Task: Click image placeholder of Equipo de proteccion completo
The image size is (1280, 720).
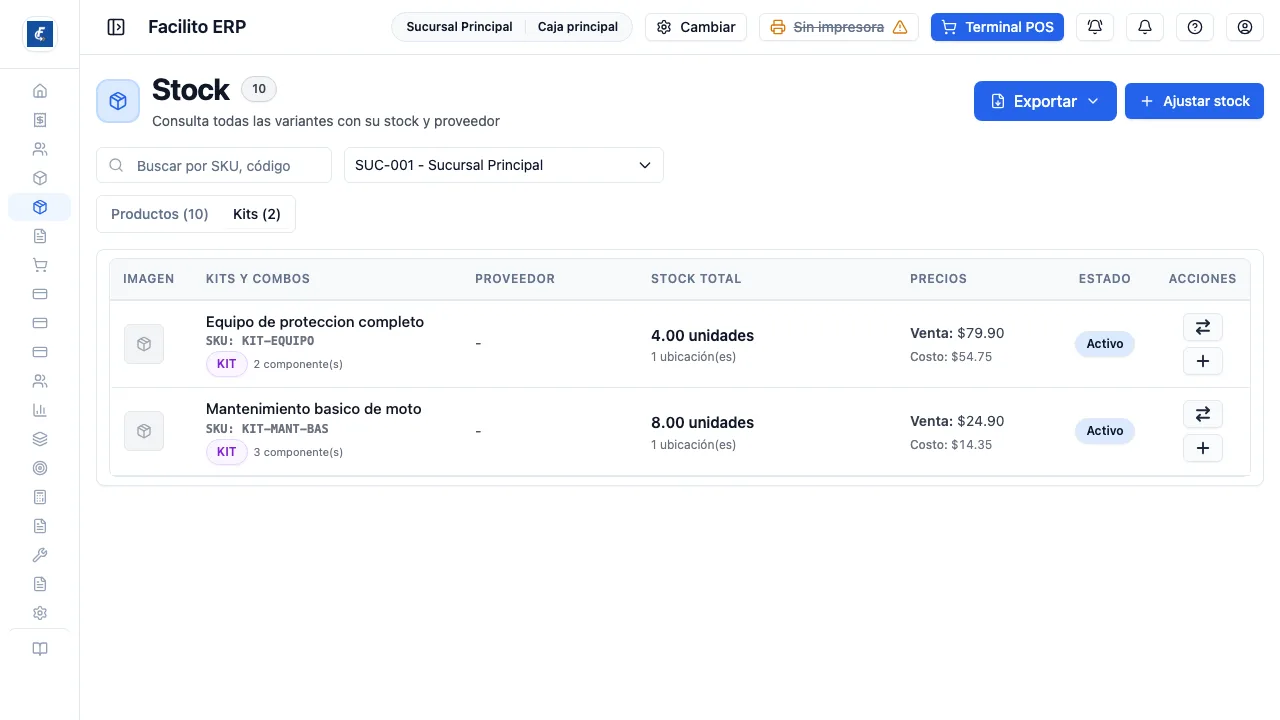Action: click(x=144, y=344)
